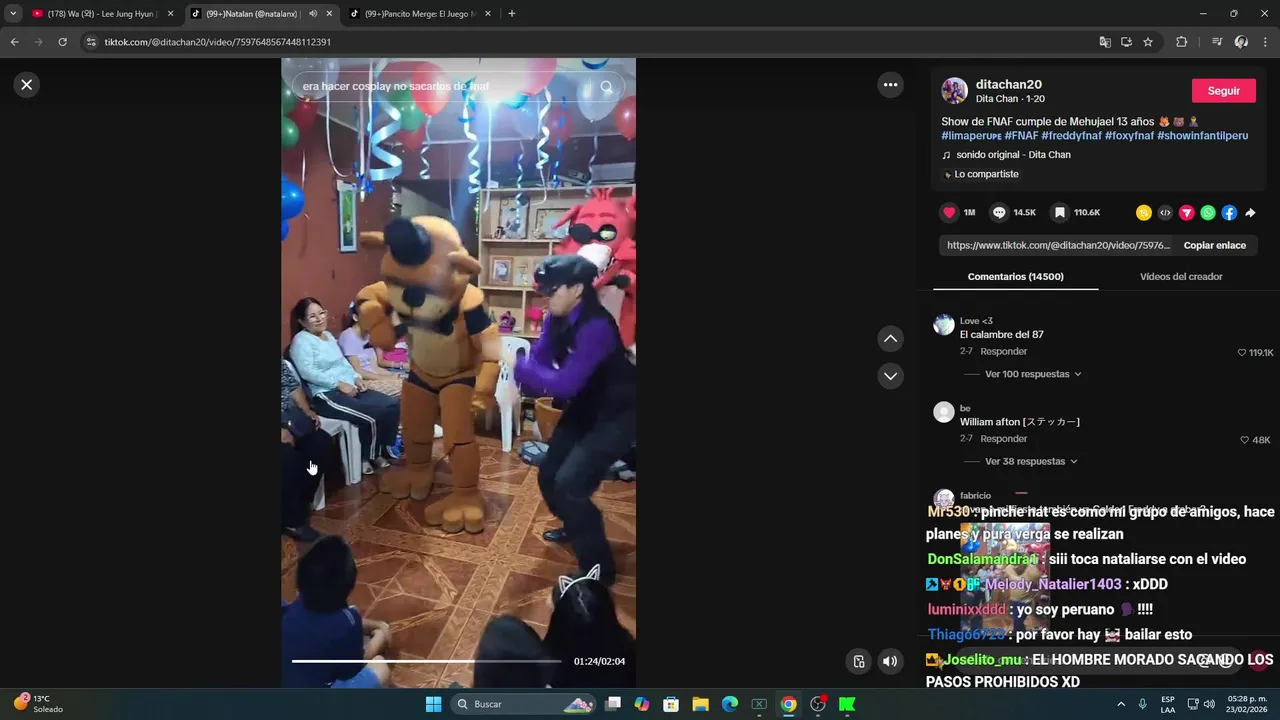Viewport: 1280px width, 720px height.
Task: Share via pink send-to-friends icon
Action: 1186,213
